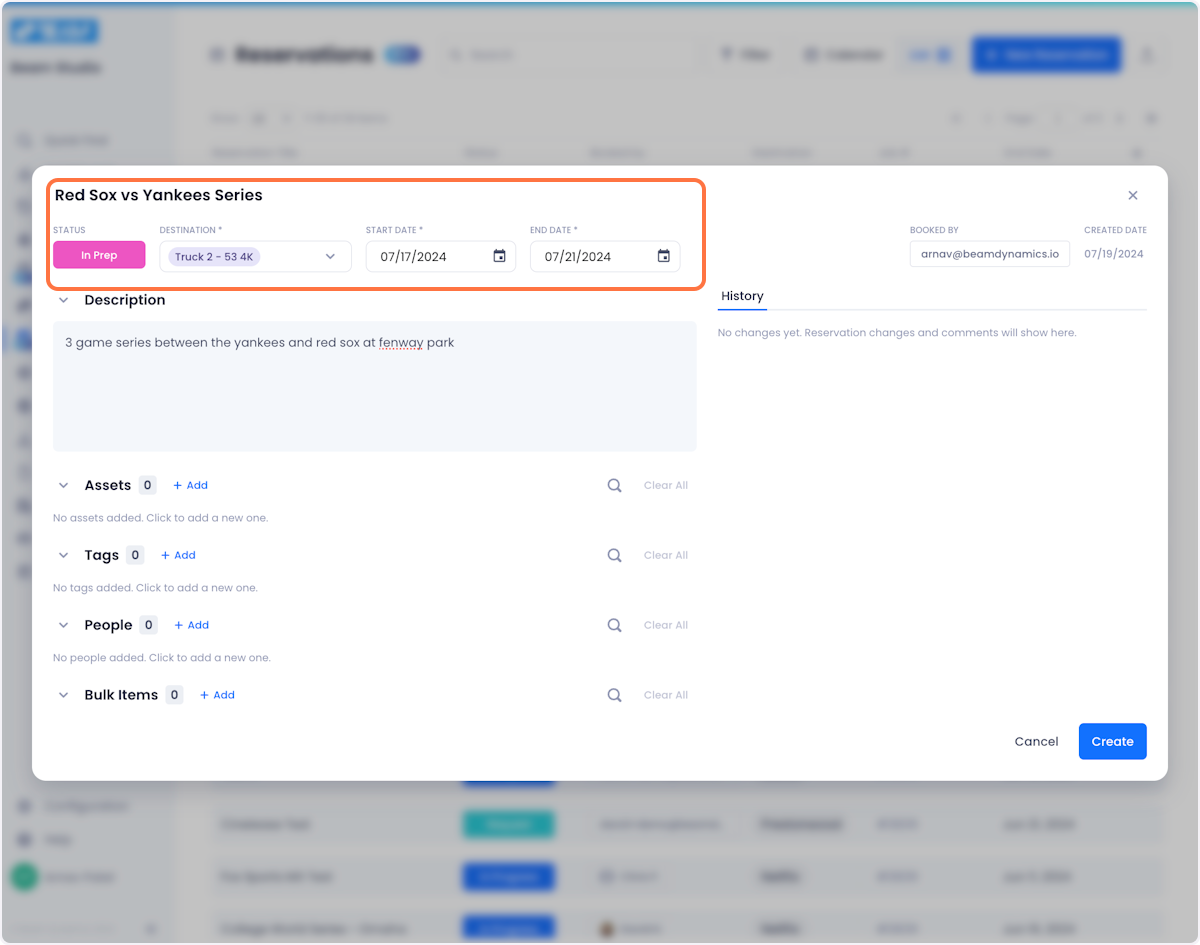Edit the Start Date field 07/17/2024
The height and width of the screenshot is (945, 1200).
(x=440, y=256)
